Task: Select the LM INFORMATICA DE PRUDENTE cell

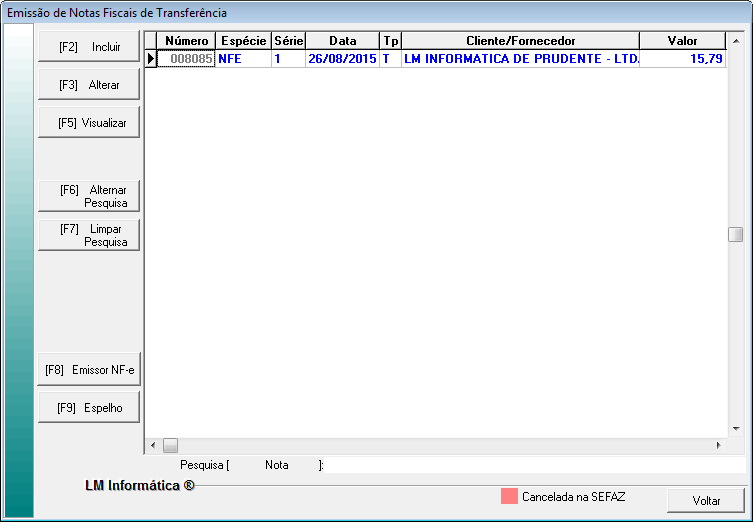Action: click(x=520, y=59)
